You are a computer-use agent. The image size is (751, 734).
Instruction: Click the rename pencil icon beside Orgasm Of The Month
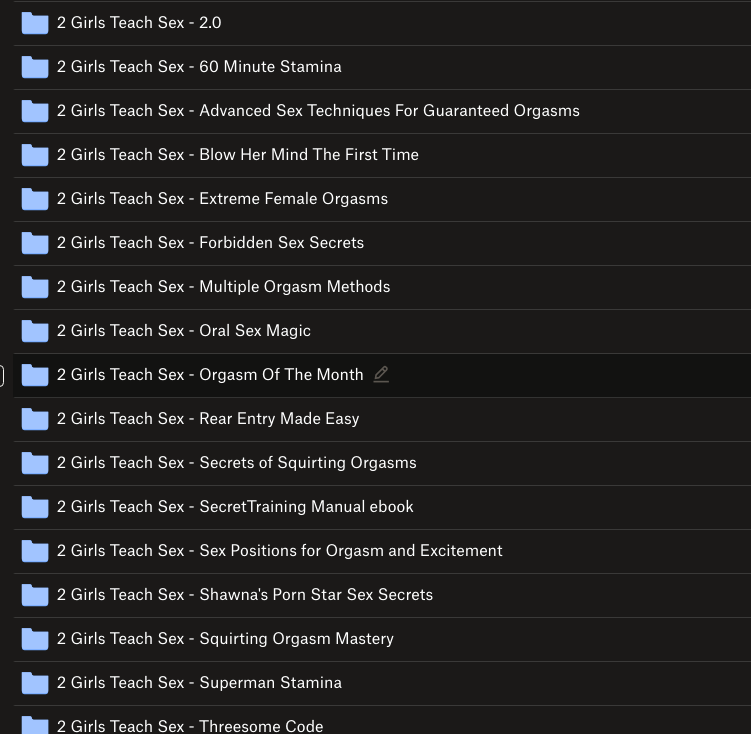(x=380, y=375)
